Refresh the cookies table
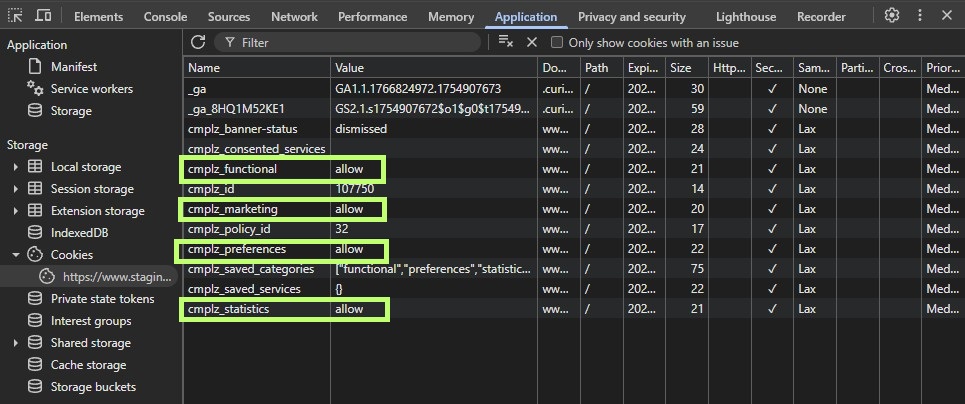 pos(198,42)
